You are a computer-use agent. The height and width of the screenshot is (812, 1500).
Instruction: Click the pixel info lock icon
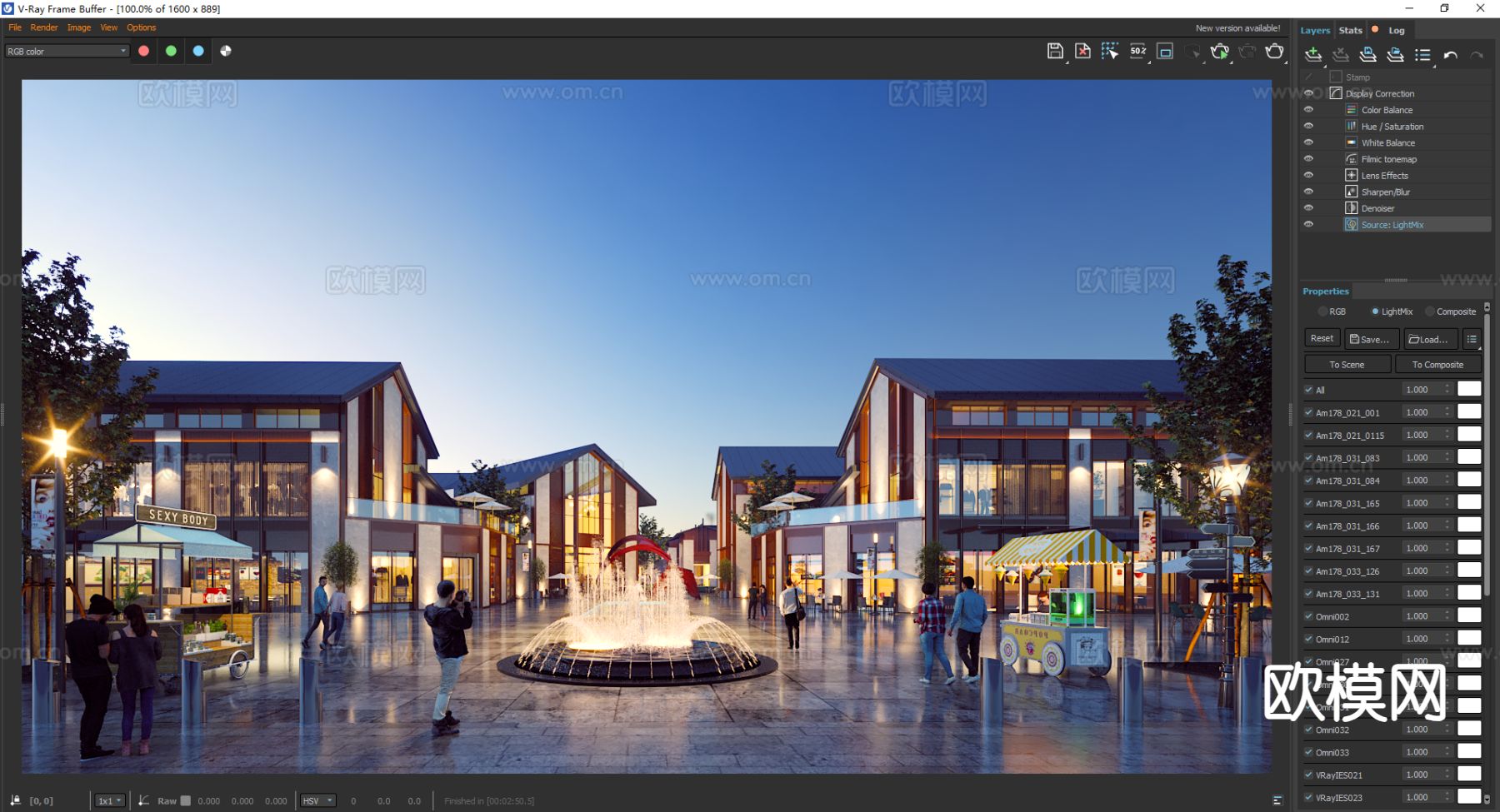[15, 800]
